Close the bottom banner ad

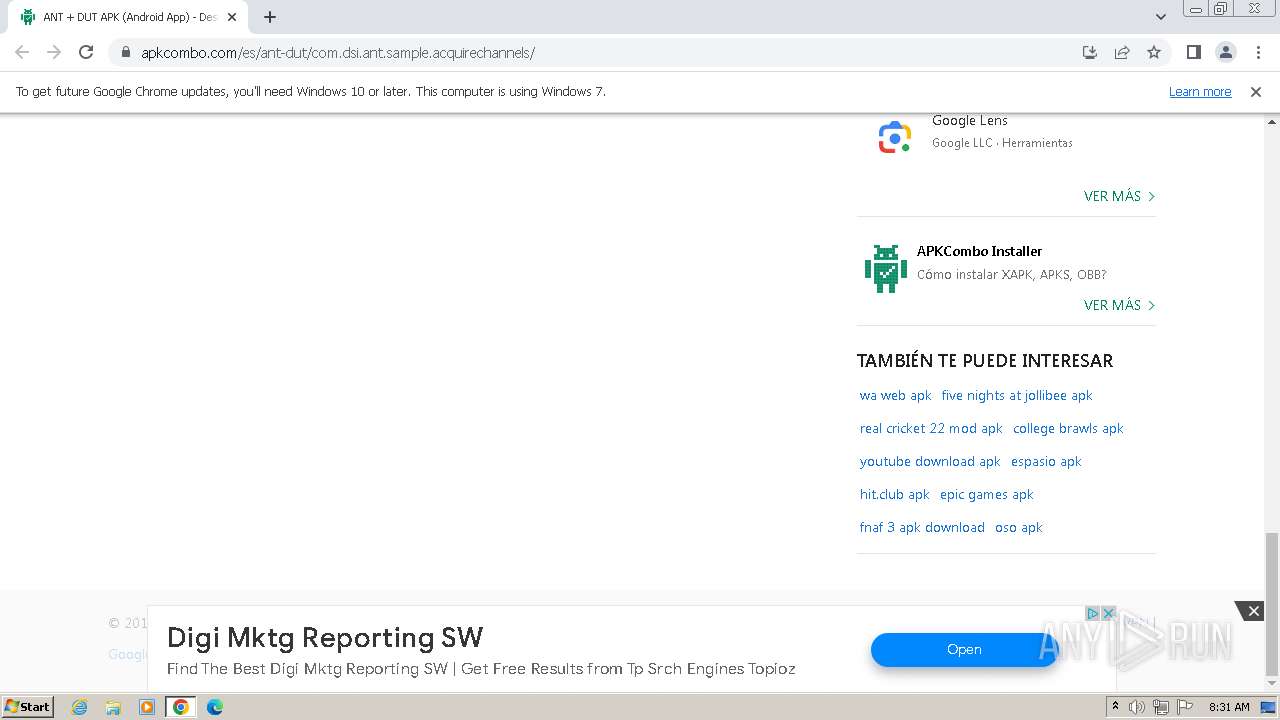[1254, 611]
